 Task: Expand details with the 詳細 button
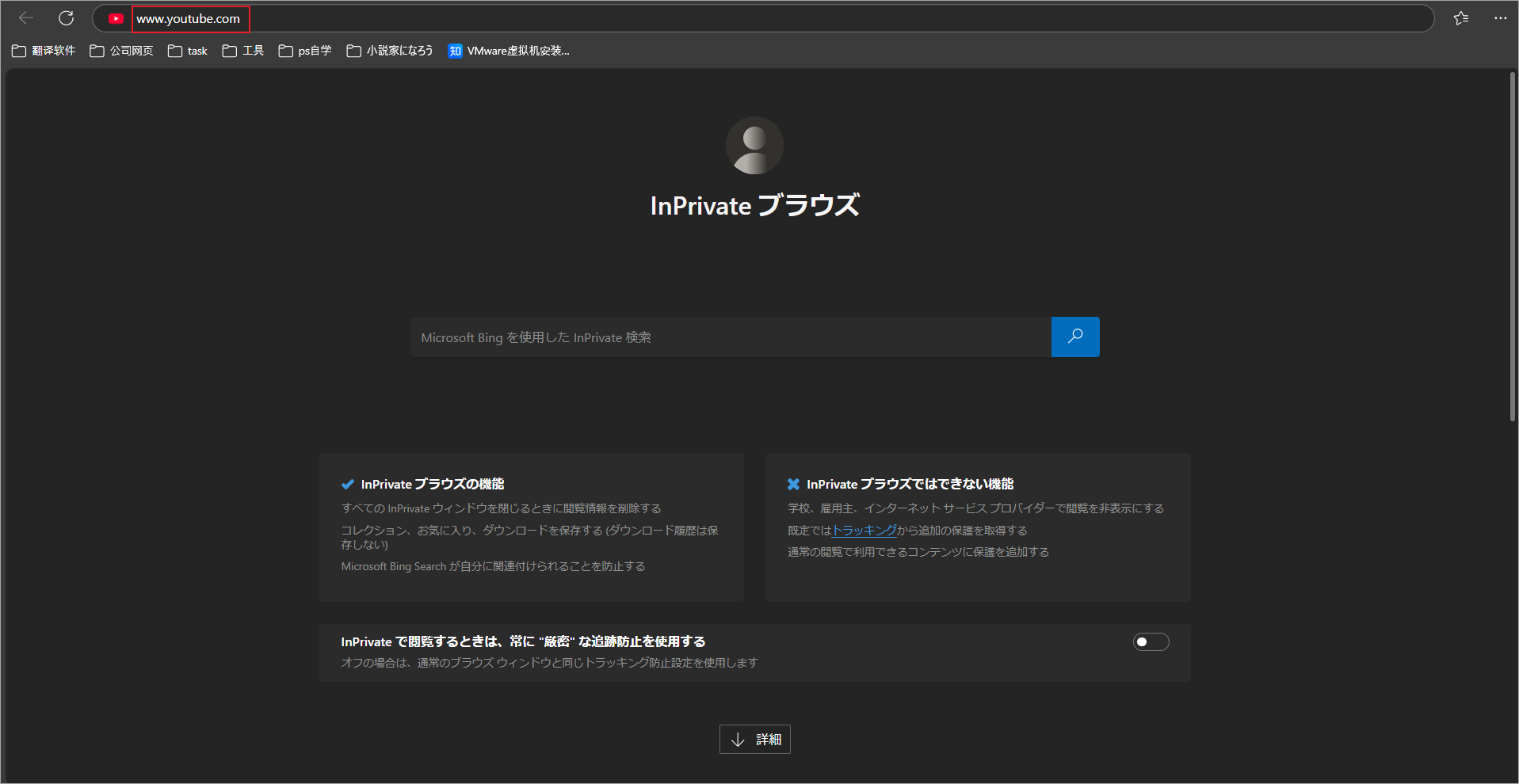[754, 739]
